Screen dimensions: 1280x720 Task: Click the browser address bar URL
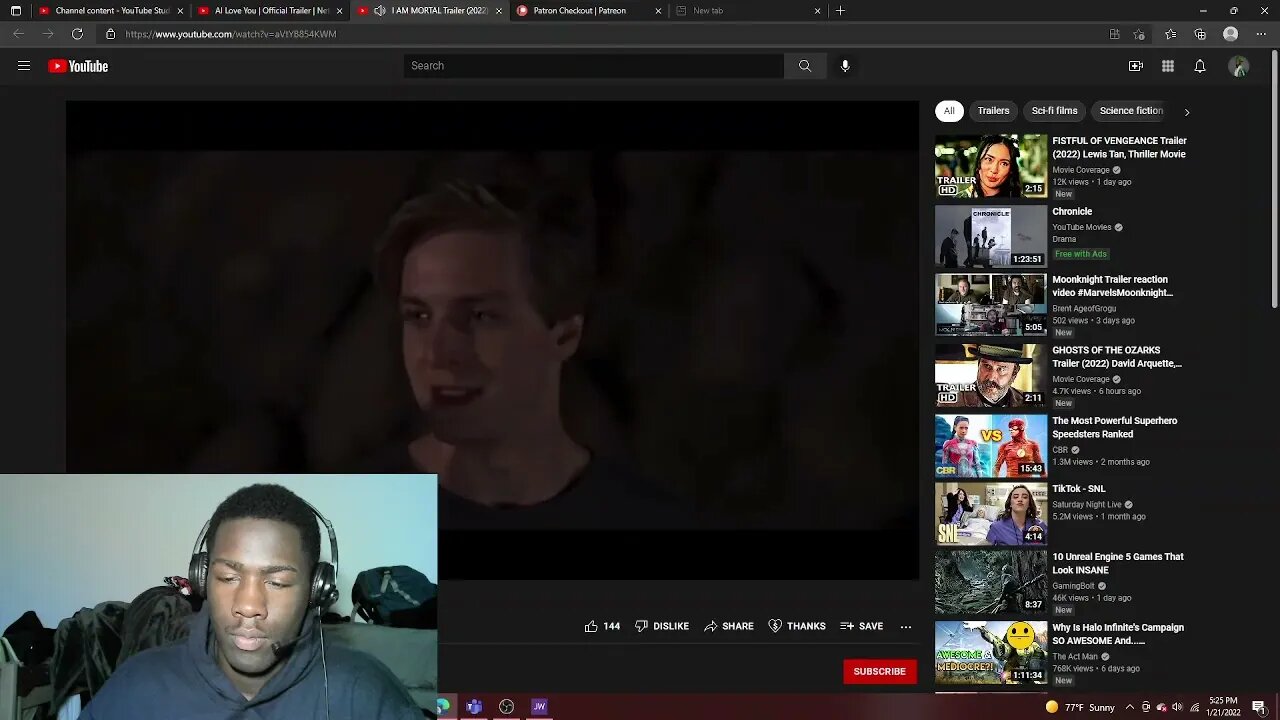click(x=231, y=34)
